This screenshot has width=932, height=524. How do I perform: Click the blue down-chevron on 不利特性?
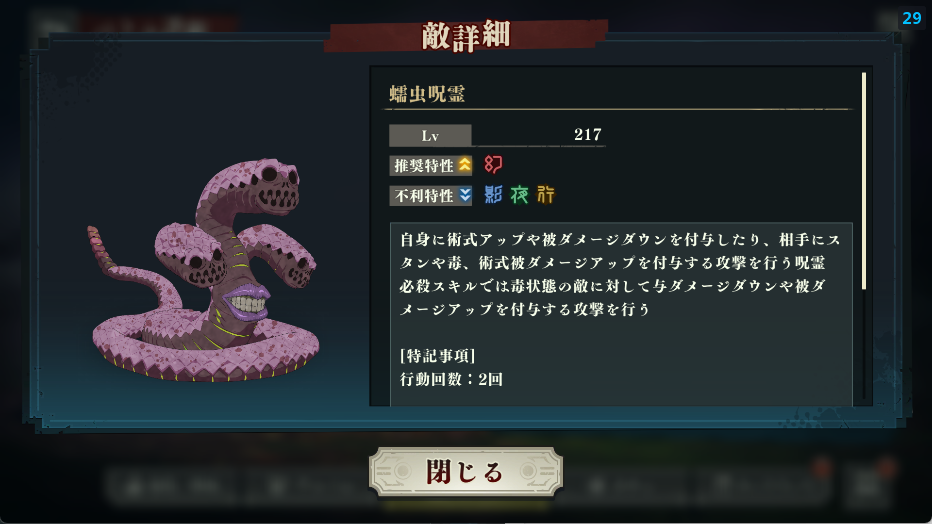pos(464,195)
